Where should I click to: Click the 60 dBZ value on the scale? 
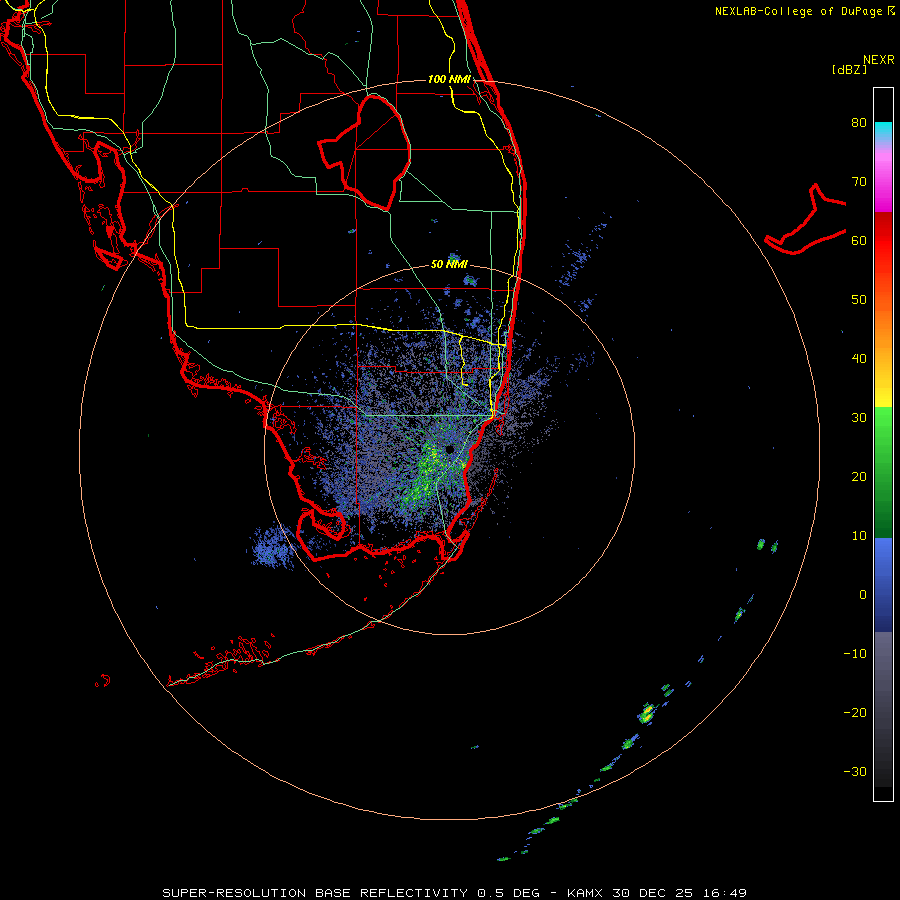click(x=859, y=240)
